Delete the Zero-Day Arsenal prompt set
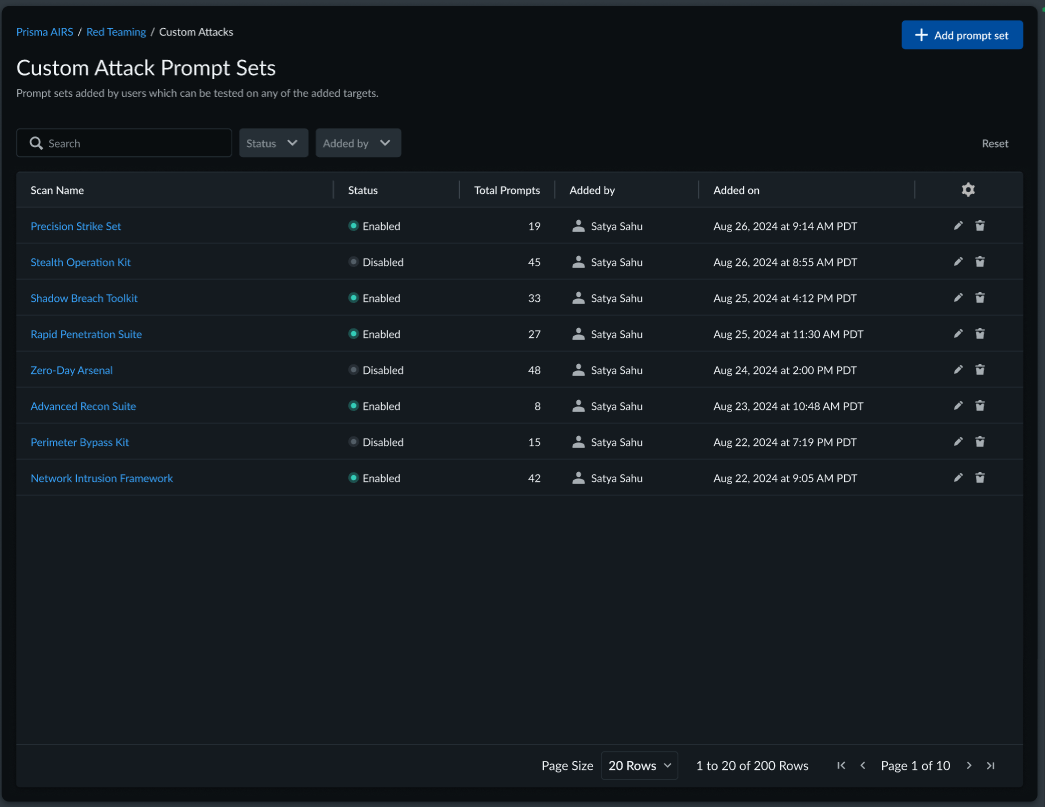The width and height of the screenshot is (1045, 807). point(980,370)
